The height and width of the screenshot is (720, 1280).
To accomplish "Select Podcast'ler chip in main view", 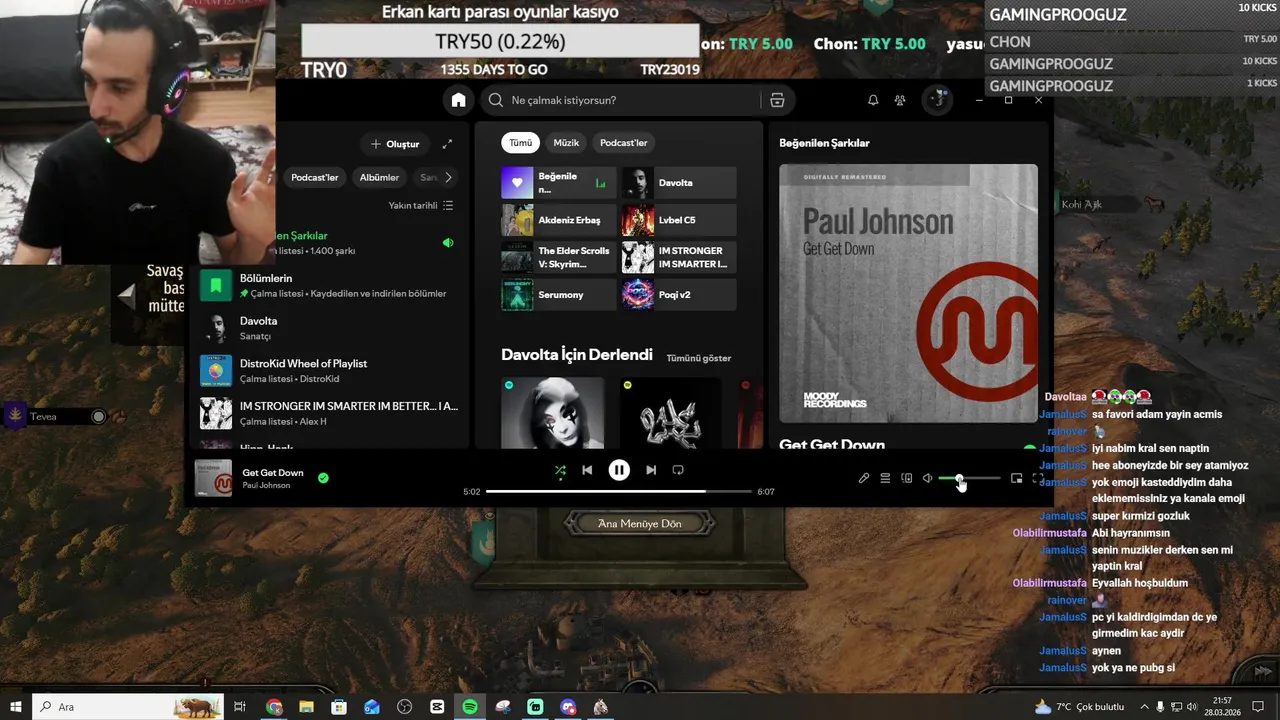I will click(624, 143).
